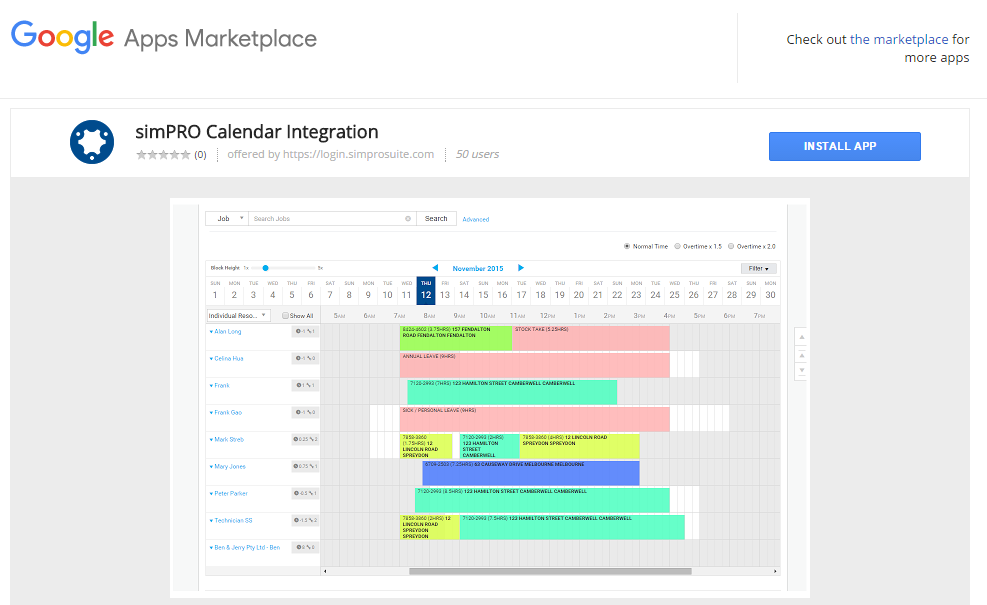
Task: Collapse Frank Gao's schedule row
Action: [x=210, y=412]
